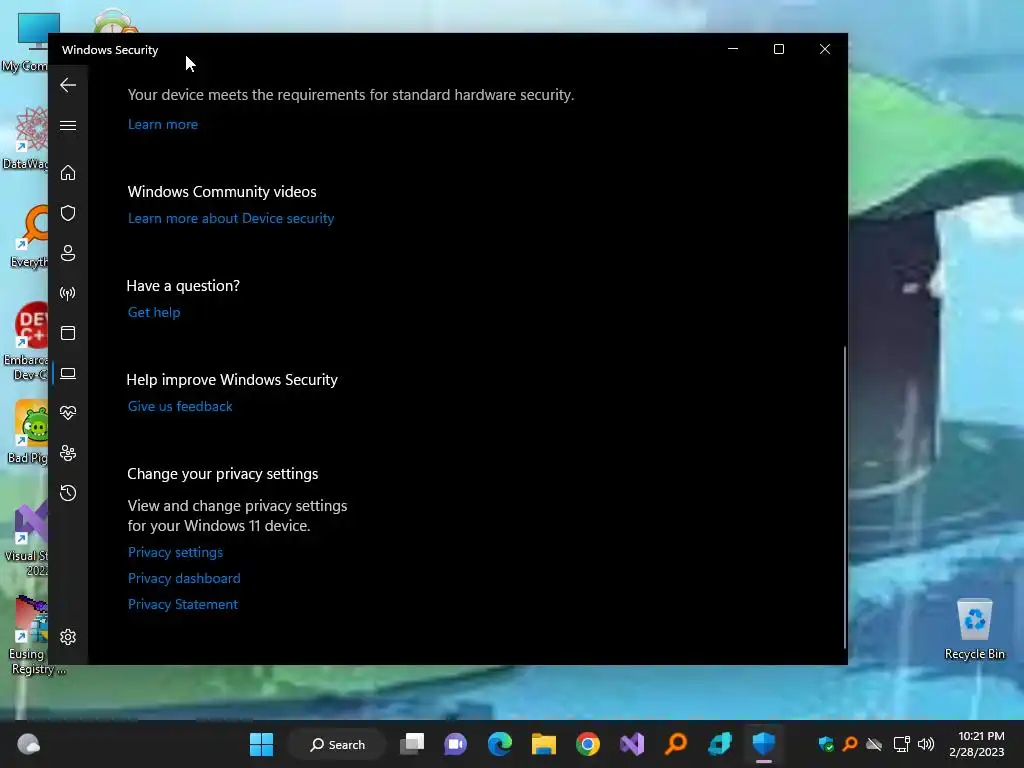Open Settings gear in the Windows Security sidebar
The height and width of the screenshot is (768, 1024).
pyautogui.click(x=68, y=637)
